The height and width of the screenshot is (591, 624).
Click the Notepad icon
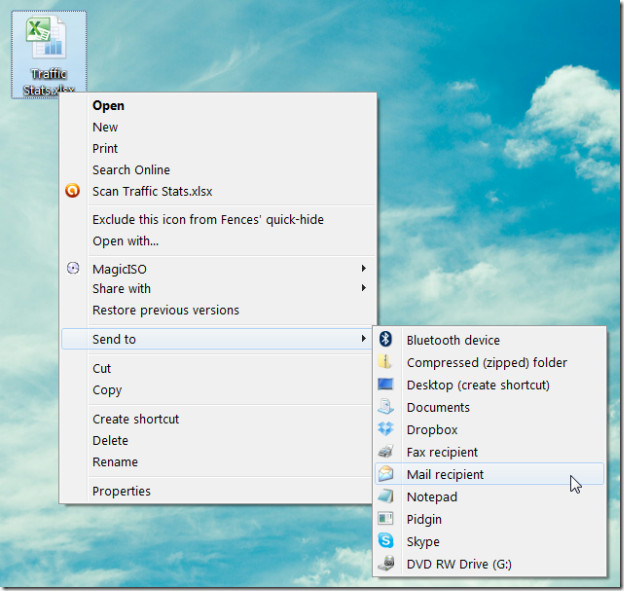tap(385, 496)
